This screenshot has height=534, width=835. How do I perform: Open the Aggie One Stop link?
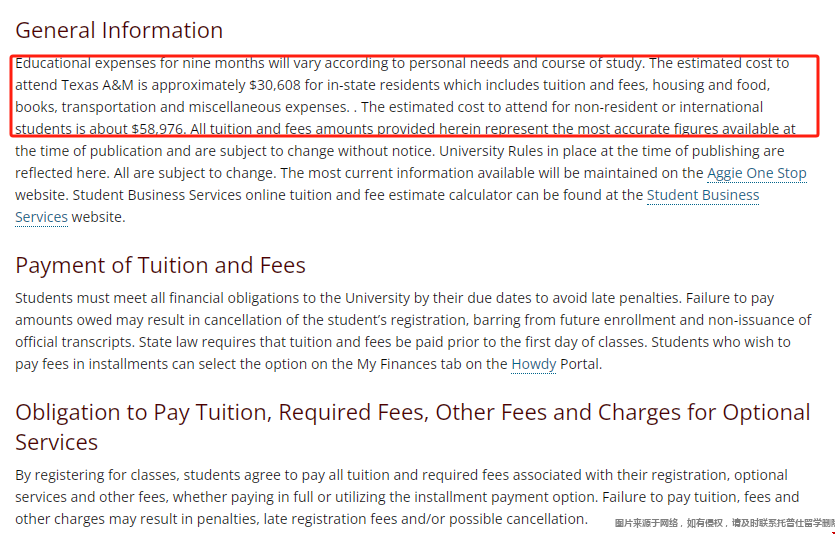click(x=756, y=174)
